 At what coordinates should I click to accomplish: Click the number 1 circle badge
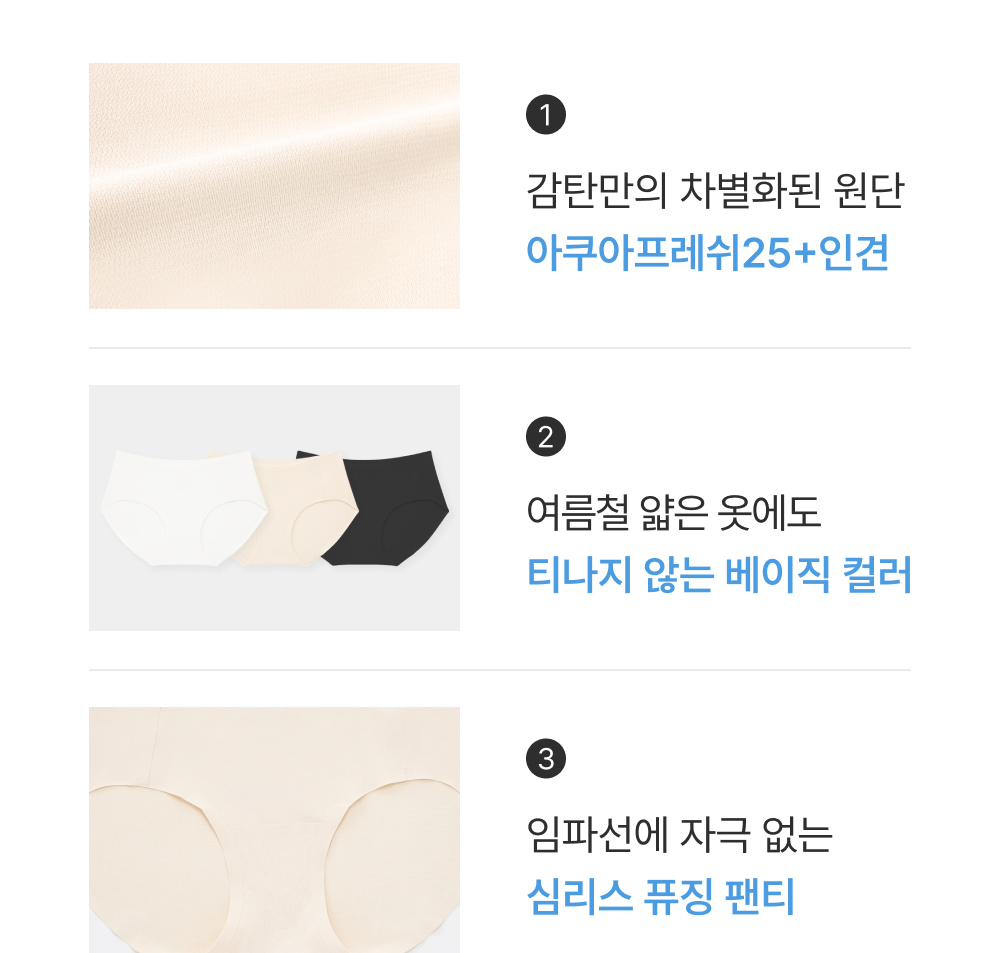coord(545,115)
